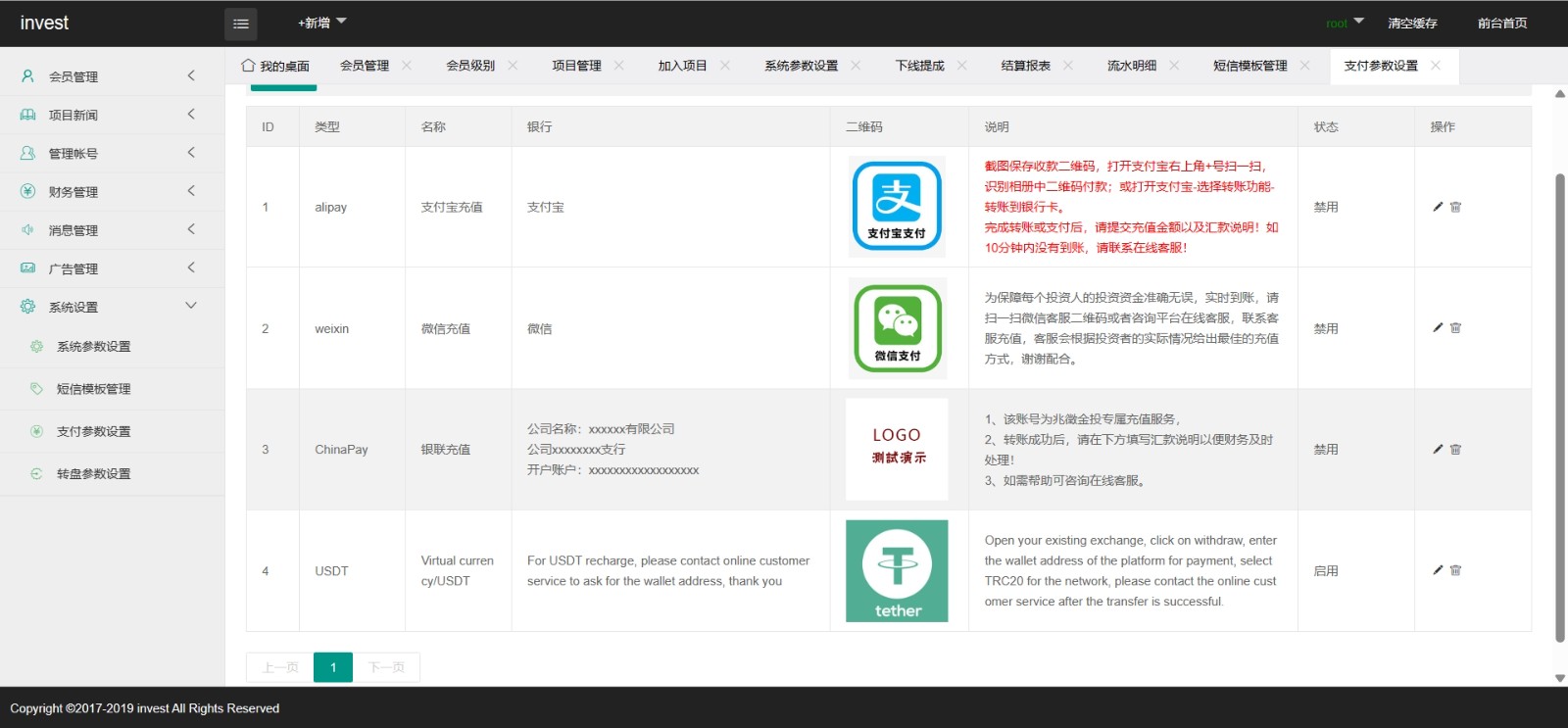The image size is (1568, 728).
Task: Click the vertical scrollbar on the right
Action: tap(1560, 392)
